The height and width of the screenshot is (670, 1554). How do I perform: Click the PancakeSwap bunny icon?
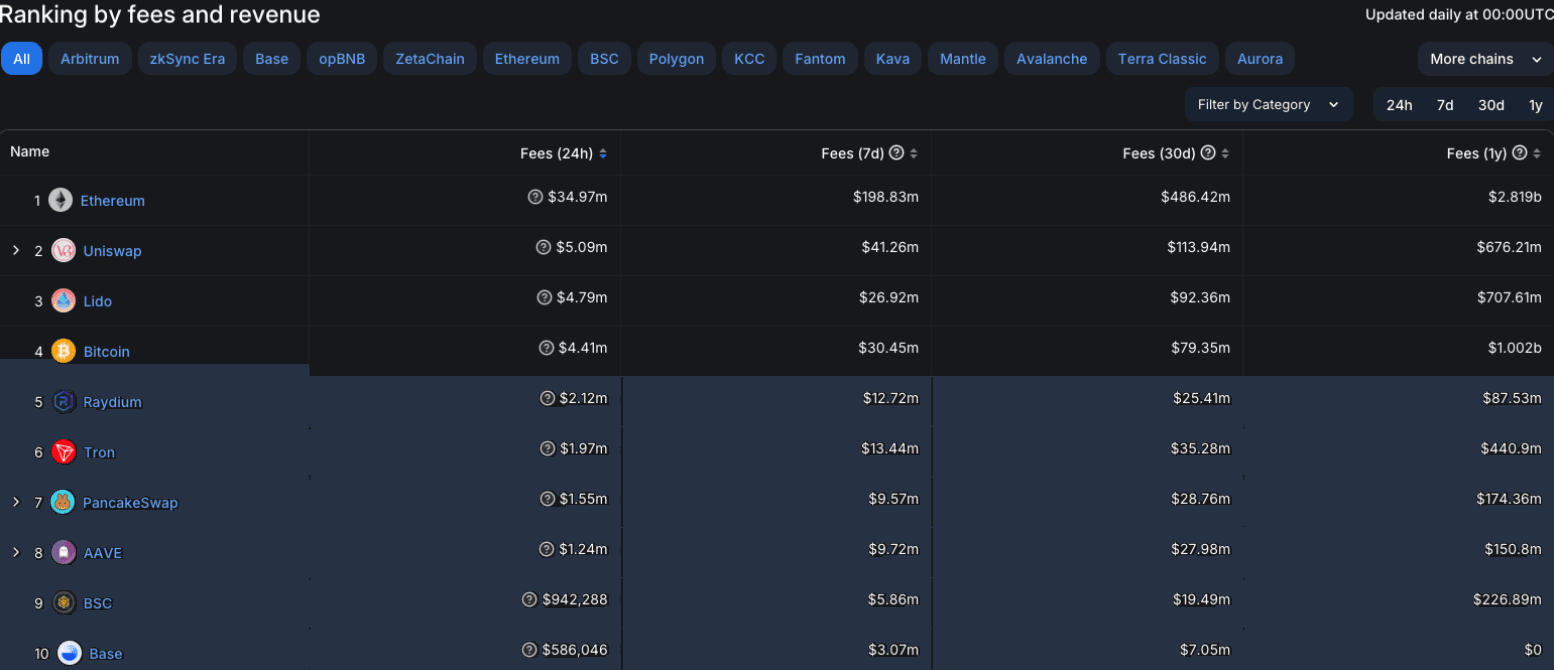pos(63,502)
